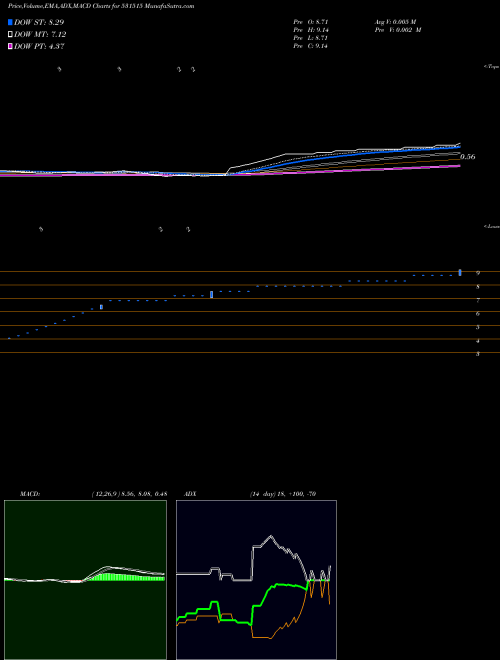Click the 'Avg V: 0.005 M' value
The image size is (500, 660).
[395, 21]
